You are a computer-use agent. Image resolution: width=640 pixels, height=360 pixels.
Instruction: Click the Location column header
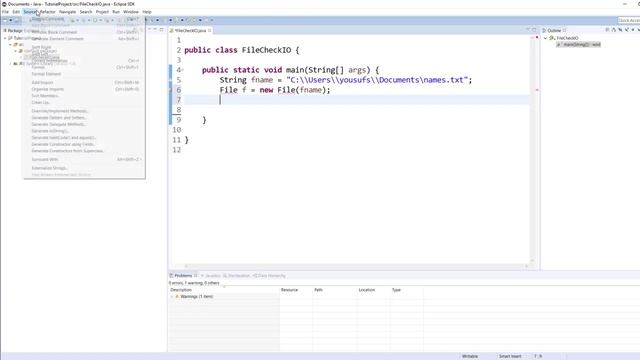(373, 290)
